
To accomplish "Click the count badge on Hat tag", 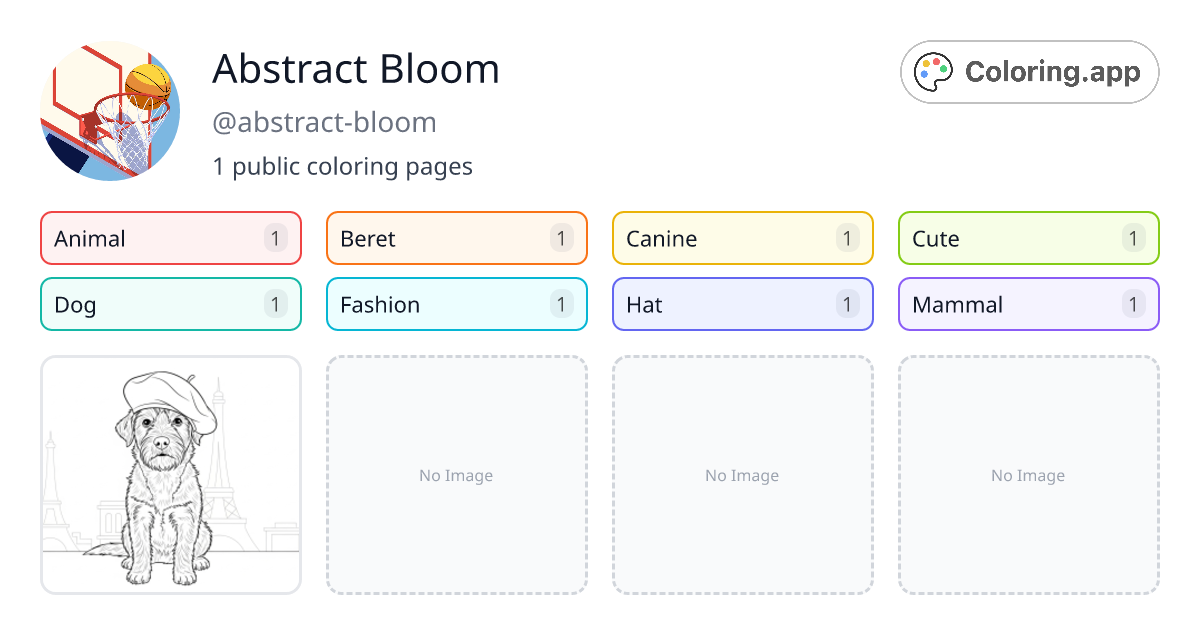I will tap(847, 304).
